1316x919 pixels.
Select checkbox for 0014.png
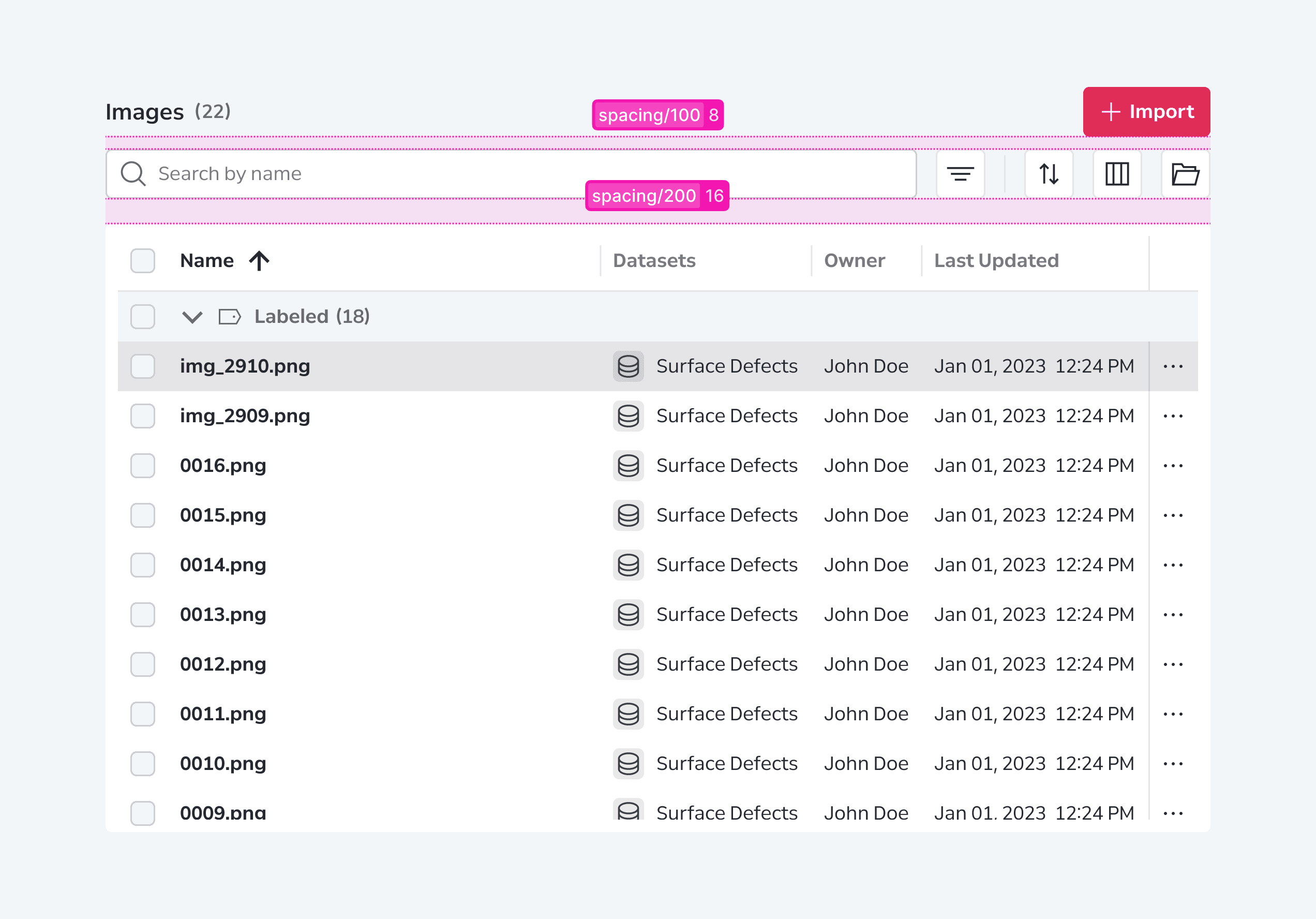143,565
